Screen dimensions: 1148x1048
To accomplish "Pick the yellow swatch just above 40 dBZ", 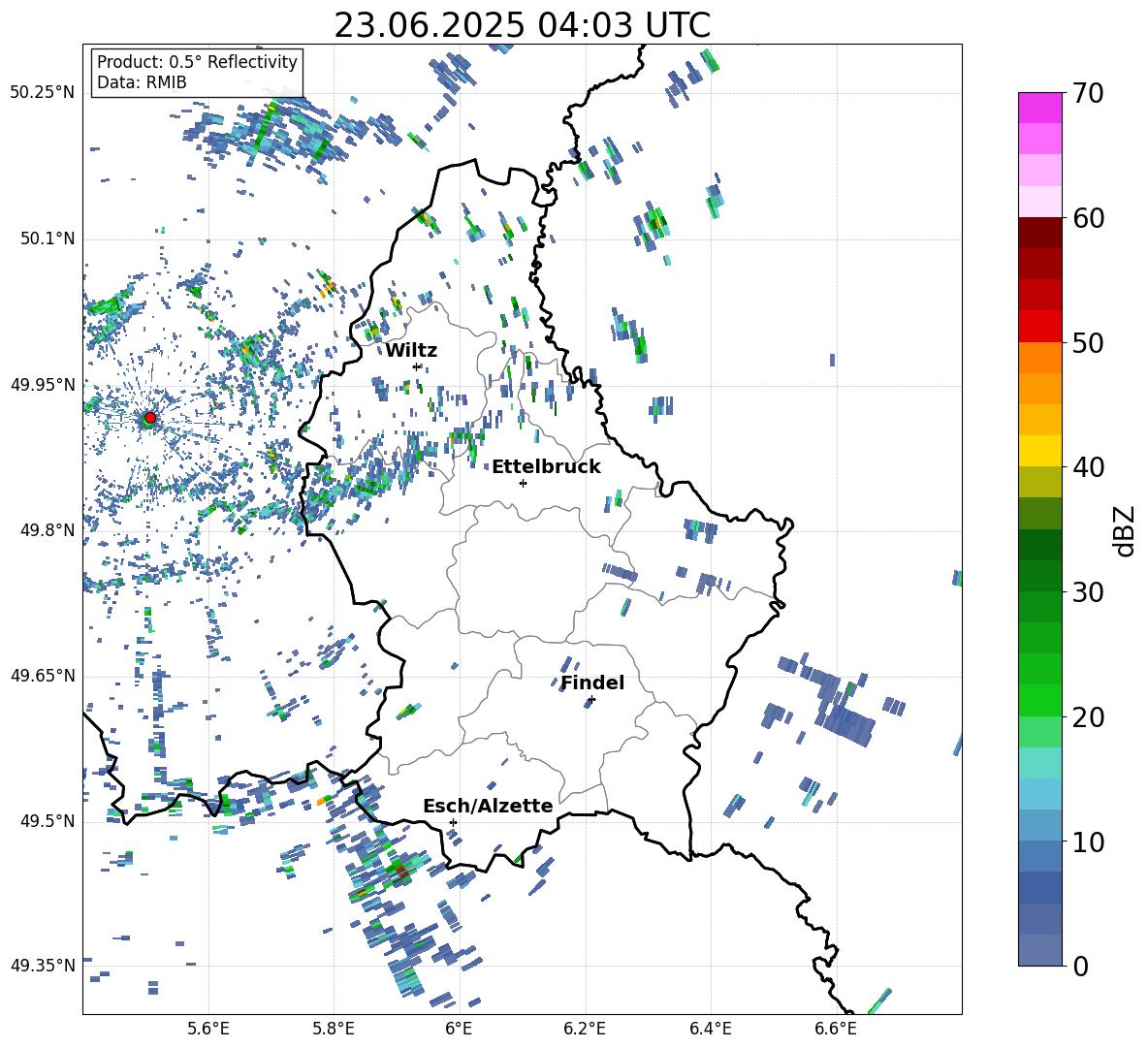I will (x=1039, y=451).
